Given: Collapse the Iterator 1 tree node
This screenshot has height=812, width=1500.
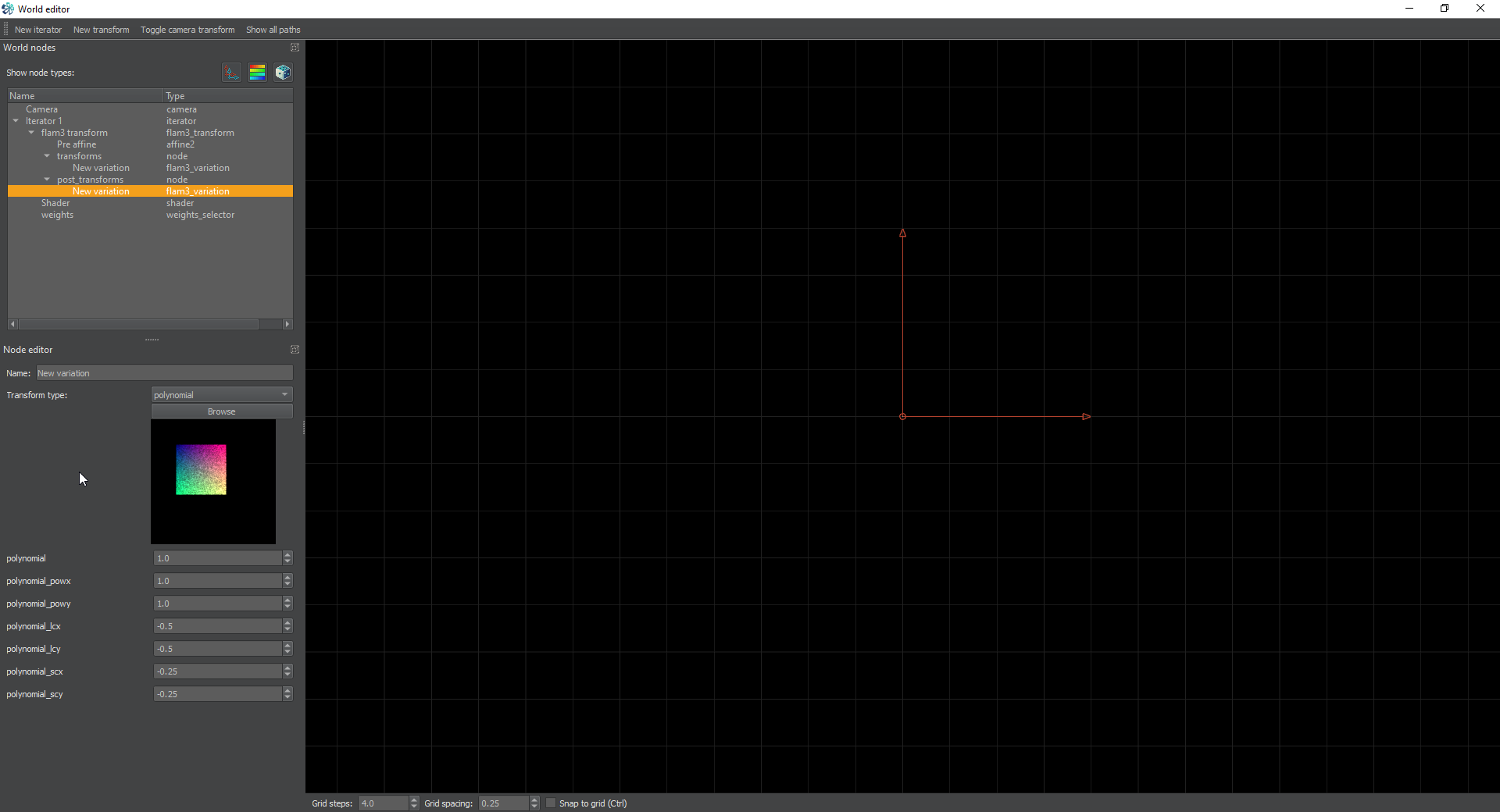Looking at the screenshot, I should pyautogui.click(x=16, y=121).
